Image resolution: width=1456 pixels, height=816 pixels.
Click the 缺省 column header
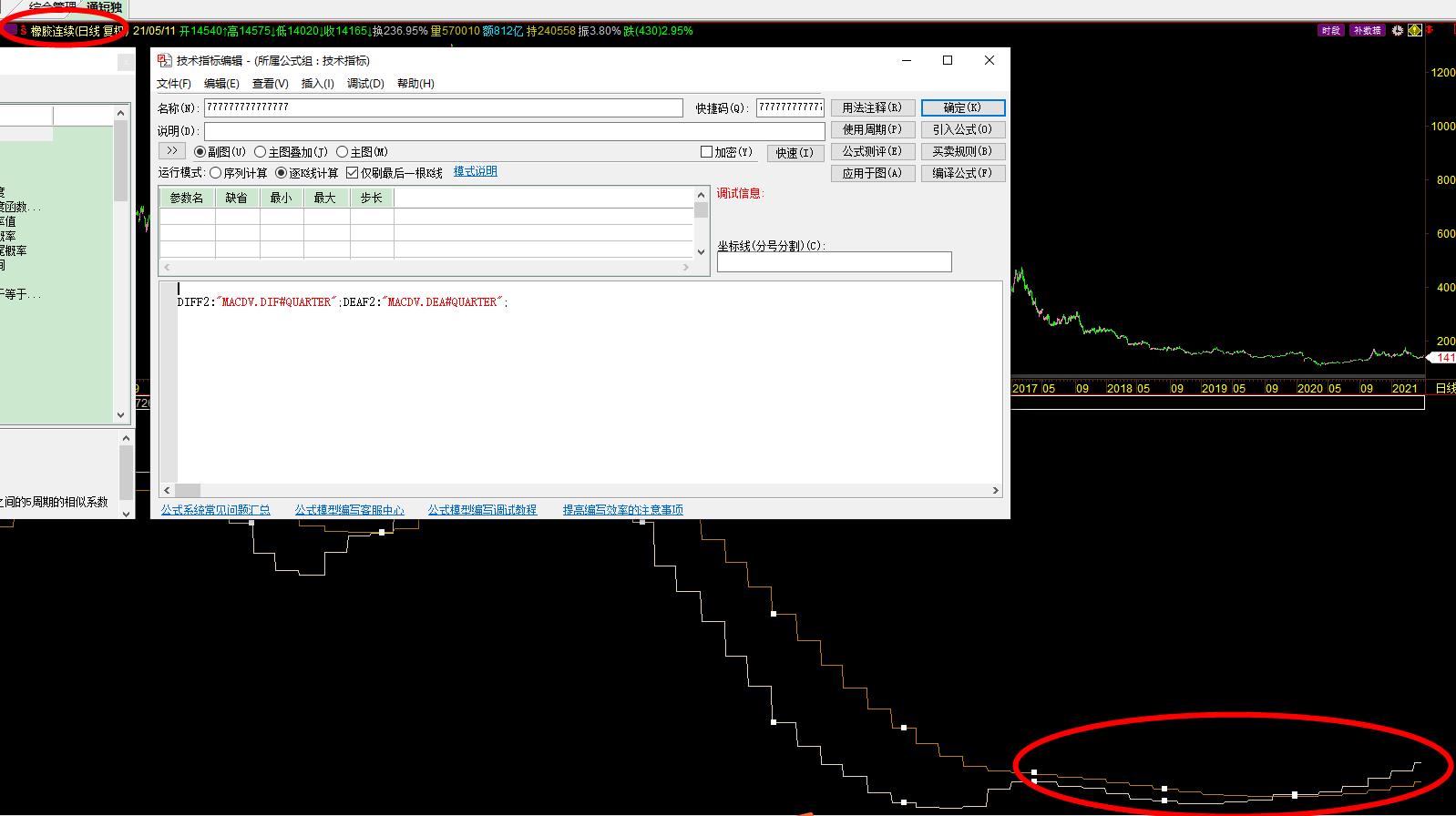(237, 198)
